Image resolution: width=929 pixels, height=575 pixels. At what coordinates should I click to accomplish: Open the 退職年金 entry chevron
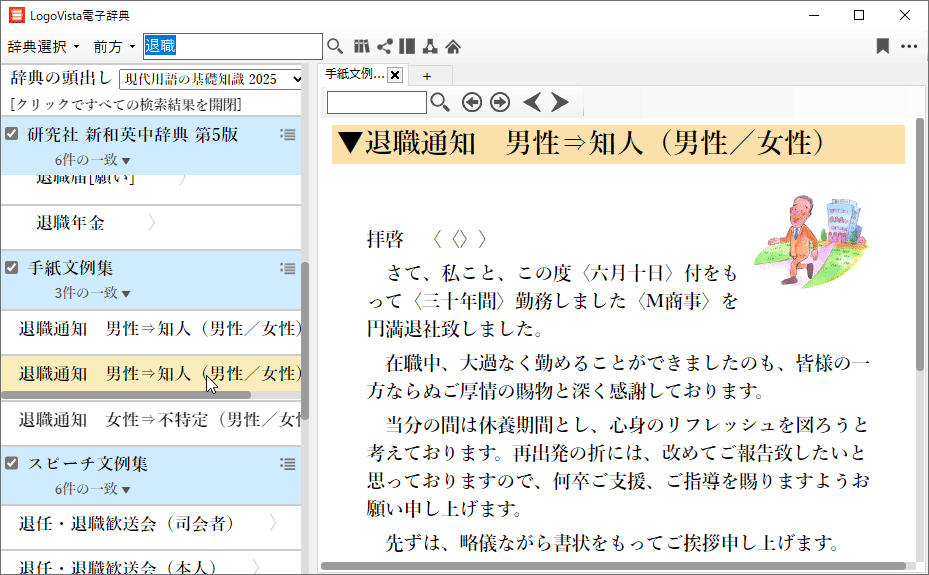point(152,223)
